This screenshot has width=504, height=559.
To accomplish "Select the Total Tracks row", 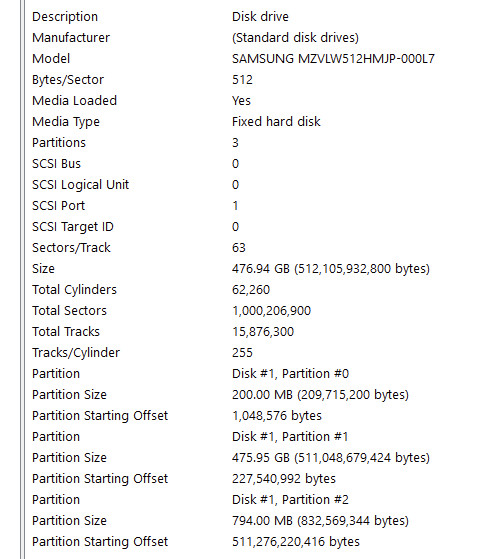I will [264, 332].
